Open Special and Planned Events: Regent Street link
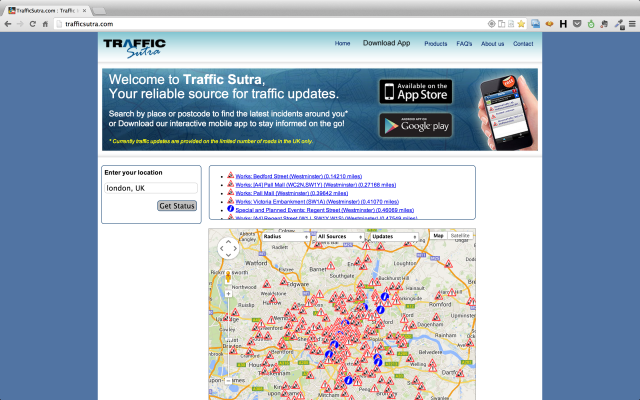Screen dimensions: 640x400 pyautogui.click(x=324, y=210)
